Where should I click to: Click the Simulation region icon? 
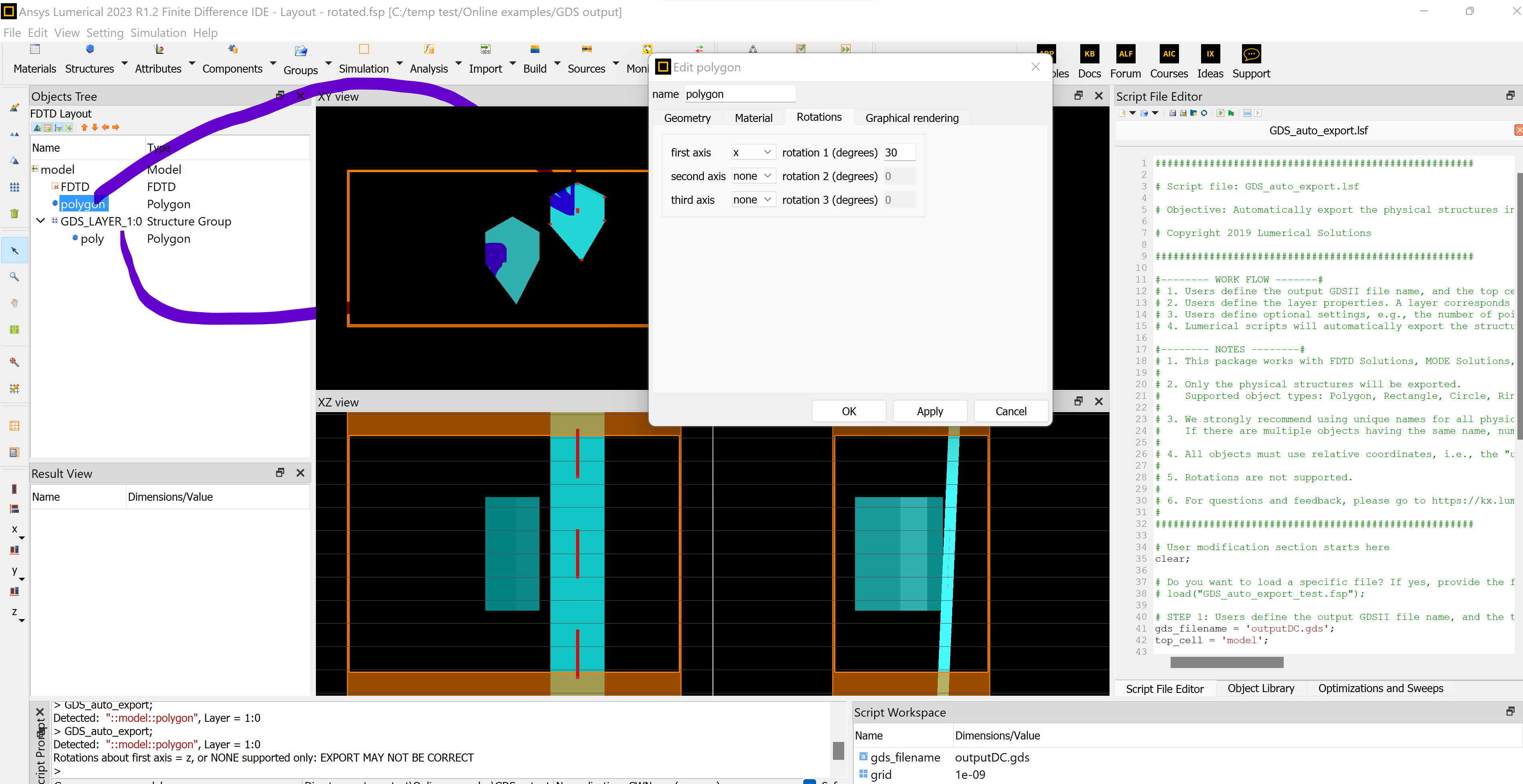(x=364, y=50)
